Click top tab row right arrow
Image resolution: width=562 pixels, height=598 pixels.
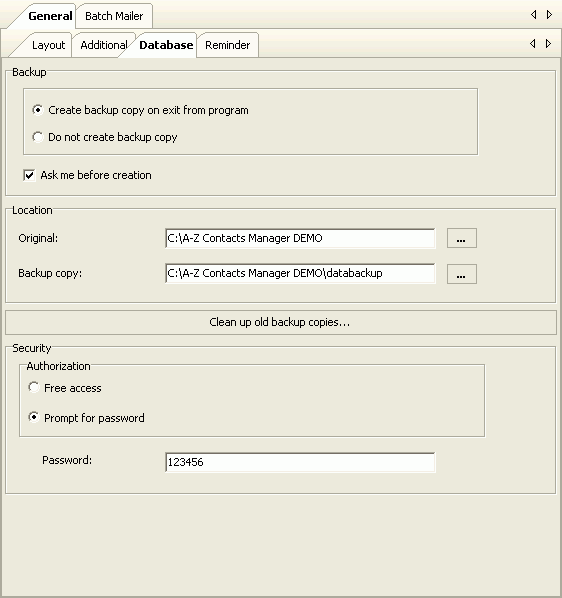[549, 14]
